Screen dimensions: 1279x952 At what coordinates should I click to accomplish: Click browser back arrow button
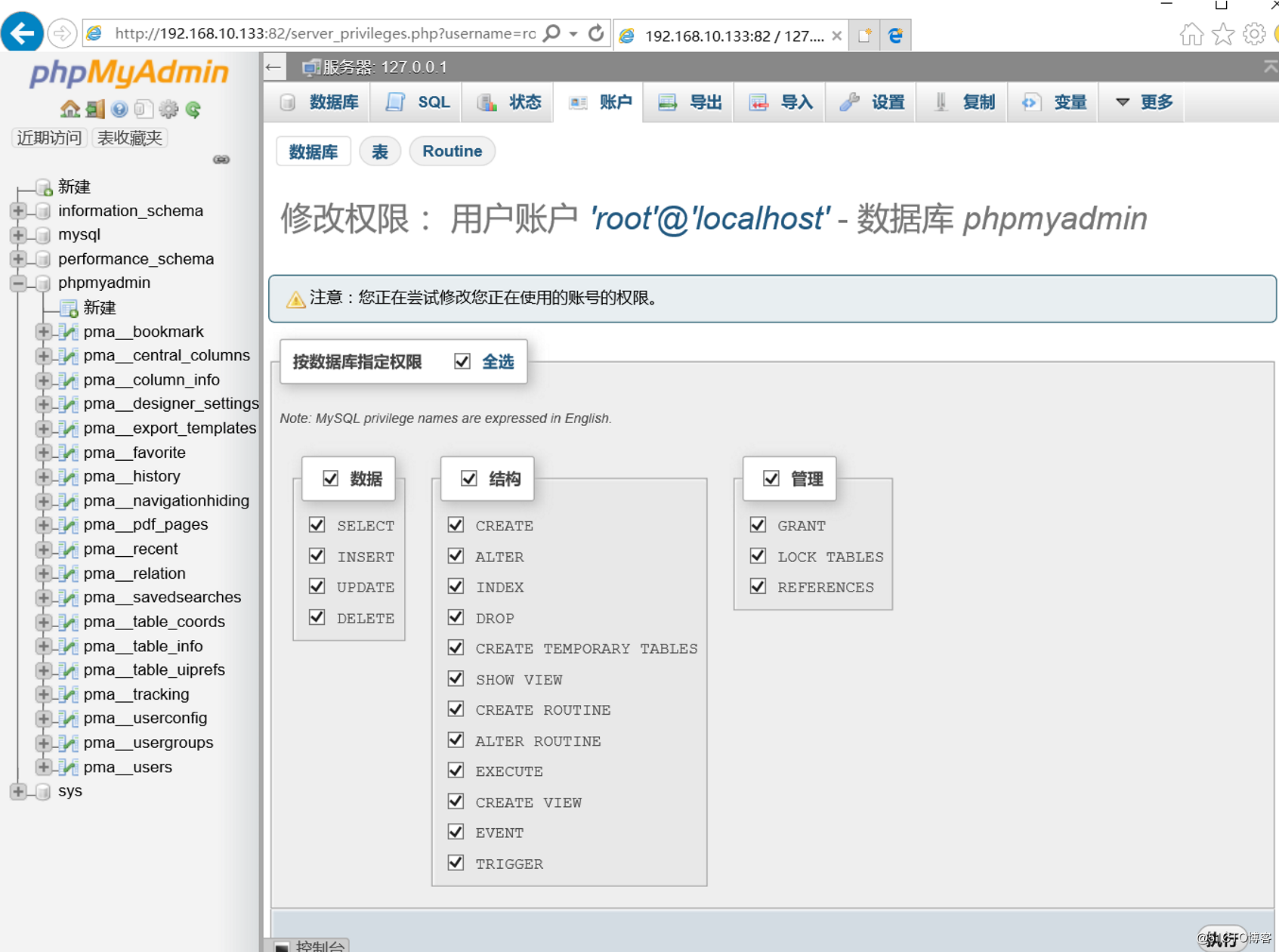tap(22, 32)
